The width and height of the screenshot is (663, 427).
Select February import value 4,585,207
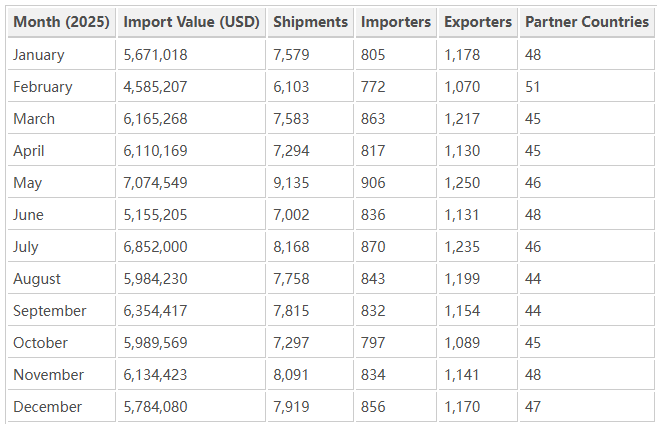pos(155,87)
